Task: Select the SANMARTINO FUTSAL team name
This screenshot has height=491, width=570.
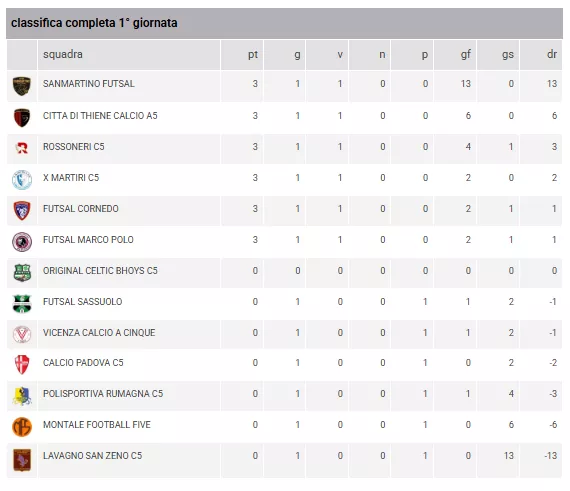Action: point(89,84)
